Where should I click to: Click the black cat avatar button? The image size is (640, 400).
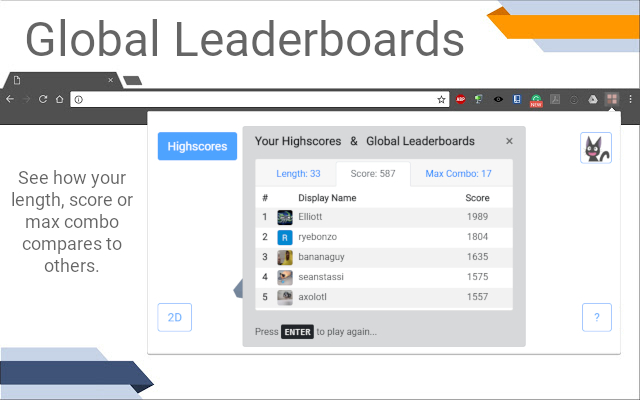pyautogui.click(x=596, y=148)
